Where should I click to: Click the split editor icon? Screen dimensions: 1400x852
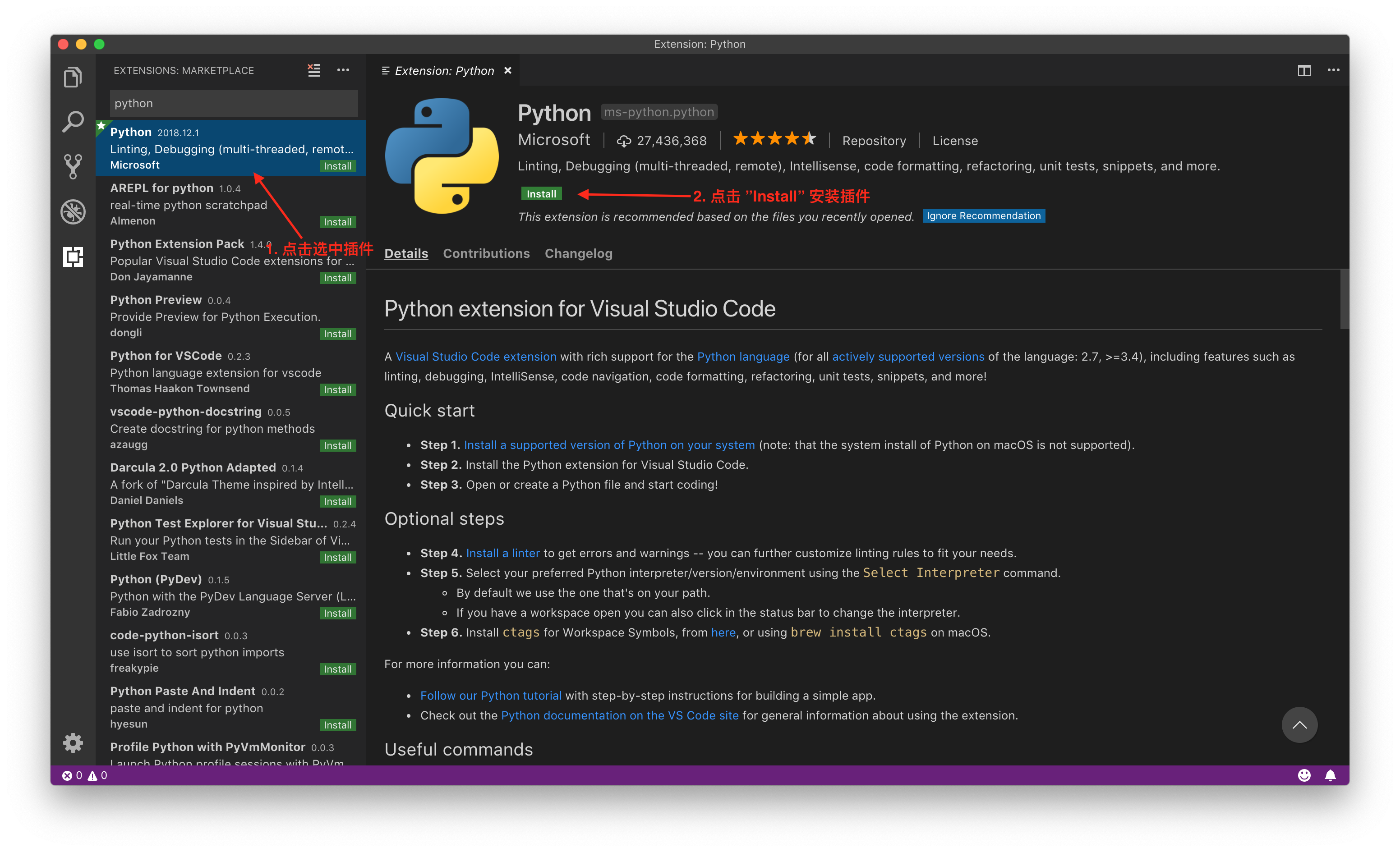(x=1304, y=70)
